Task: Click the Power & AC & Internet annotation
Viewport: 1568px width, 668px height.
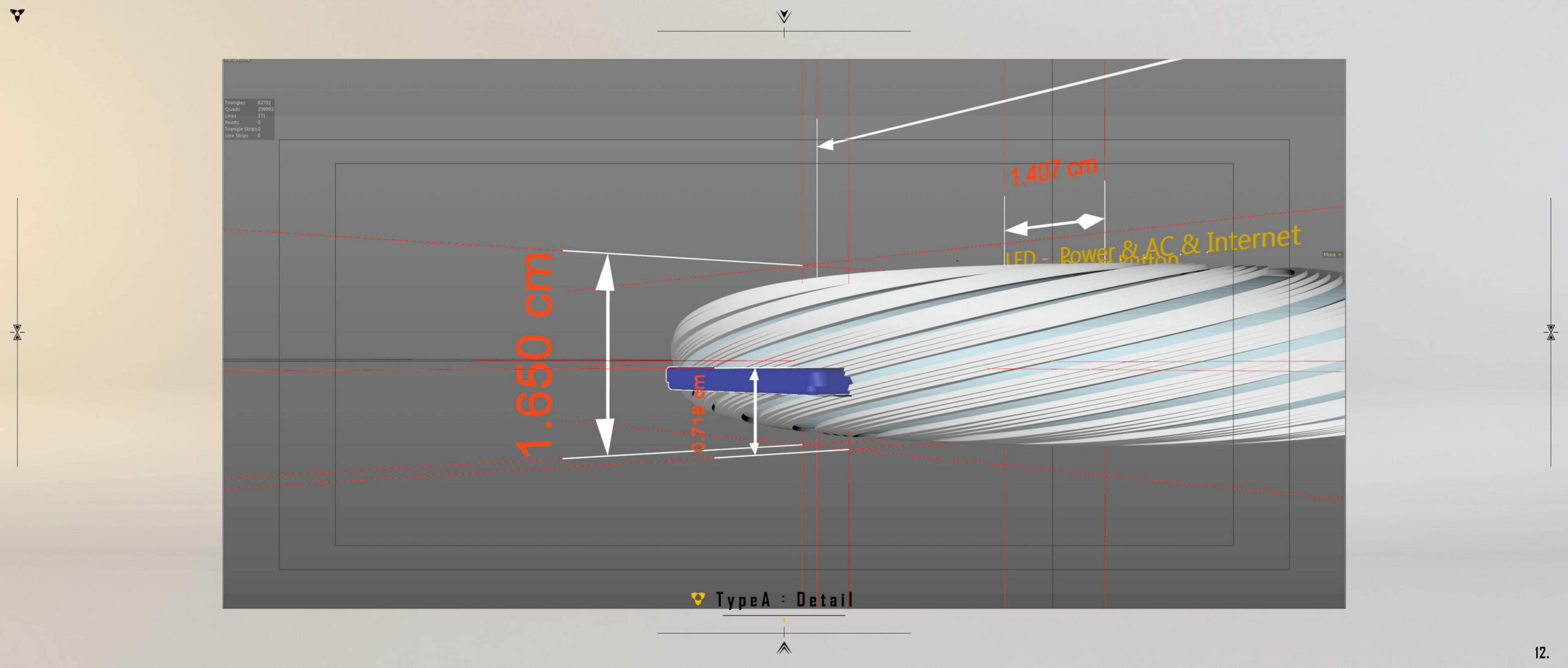Action: pos(1179,244)
